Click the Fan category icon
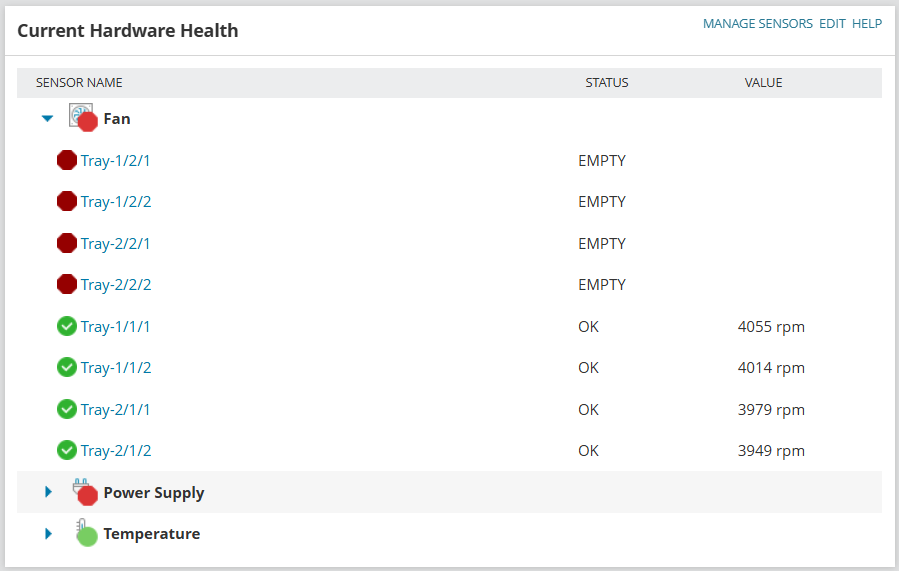 [x=82, y=117]
